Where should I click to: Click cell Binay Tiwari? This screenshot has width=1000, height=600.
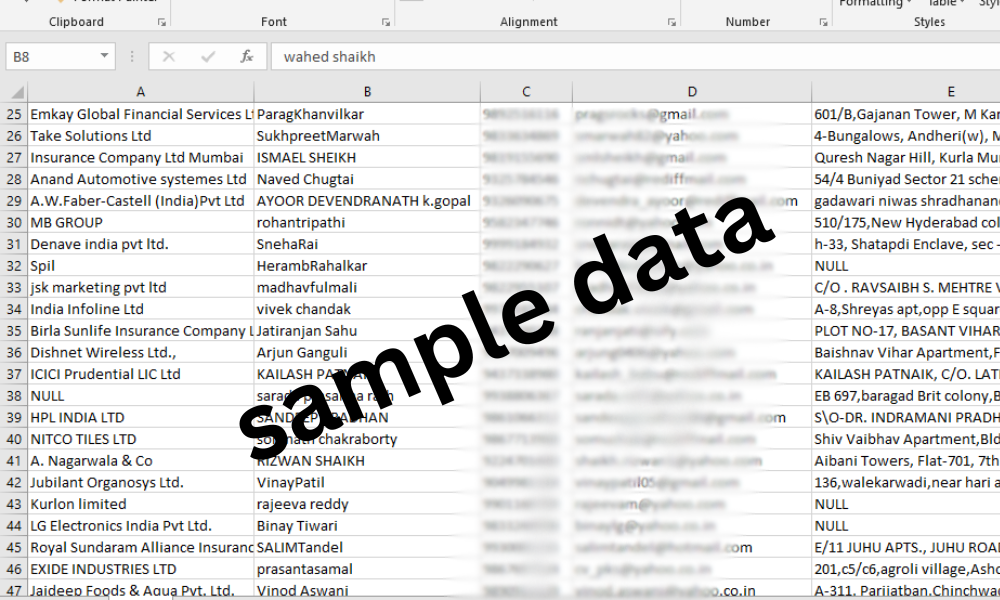coord(367,526)
